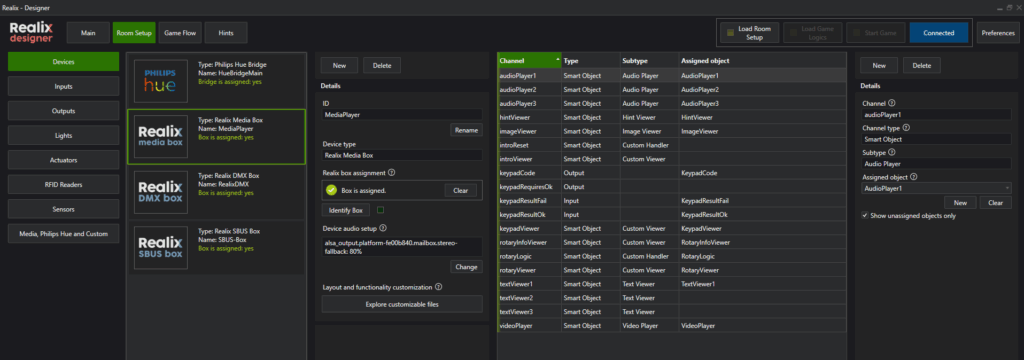Switch to the Game Flow tab

coord(180,33)
